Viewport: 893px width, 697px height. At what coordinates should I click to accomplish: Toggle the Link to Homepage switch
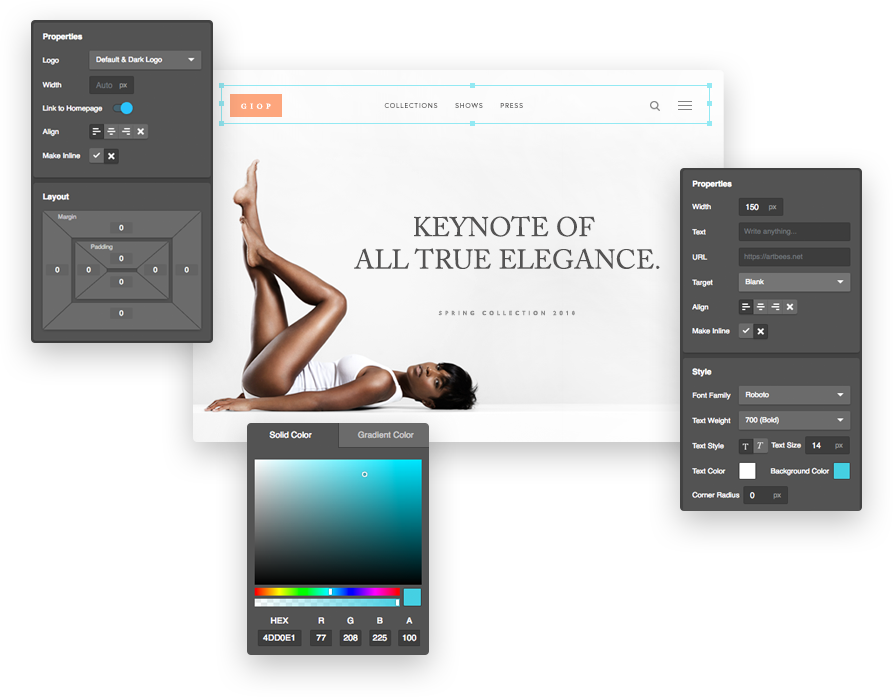[x=124, y=108]
